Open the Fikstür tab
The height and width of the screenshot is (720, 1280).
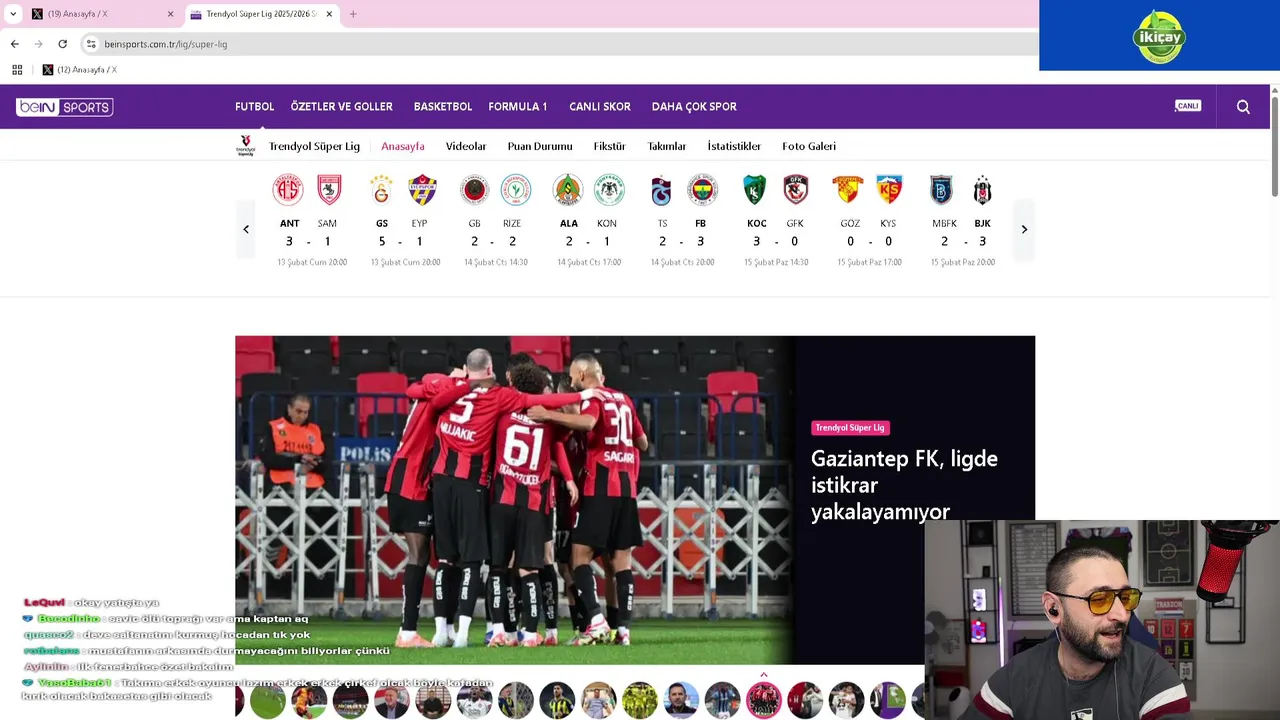610,146
